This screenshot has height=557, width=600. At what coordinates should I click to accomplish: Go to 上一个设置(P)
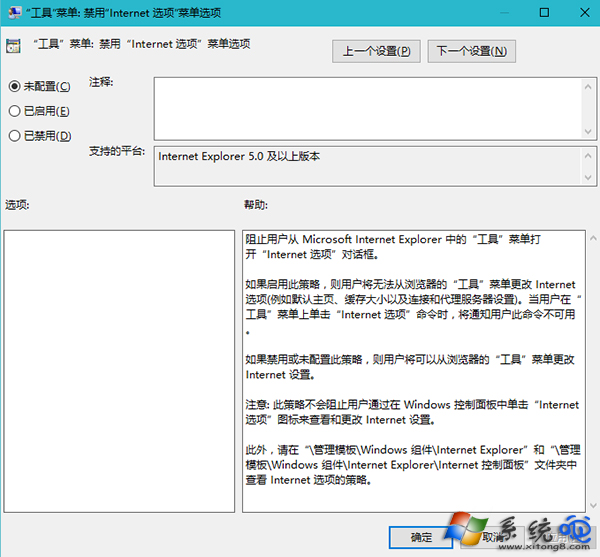(x=376, y=51)
